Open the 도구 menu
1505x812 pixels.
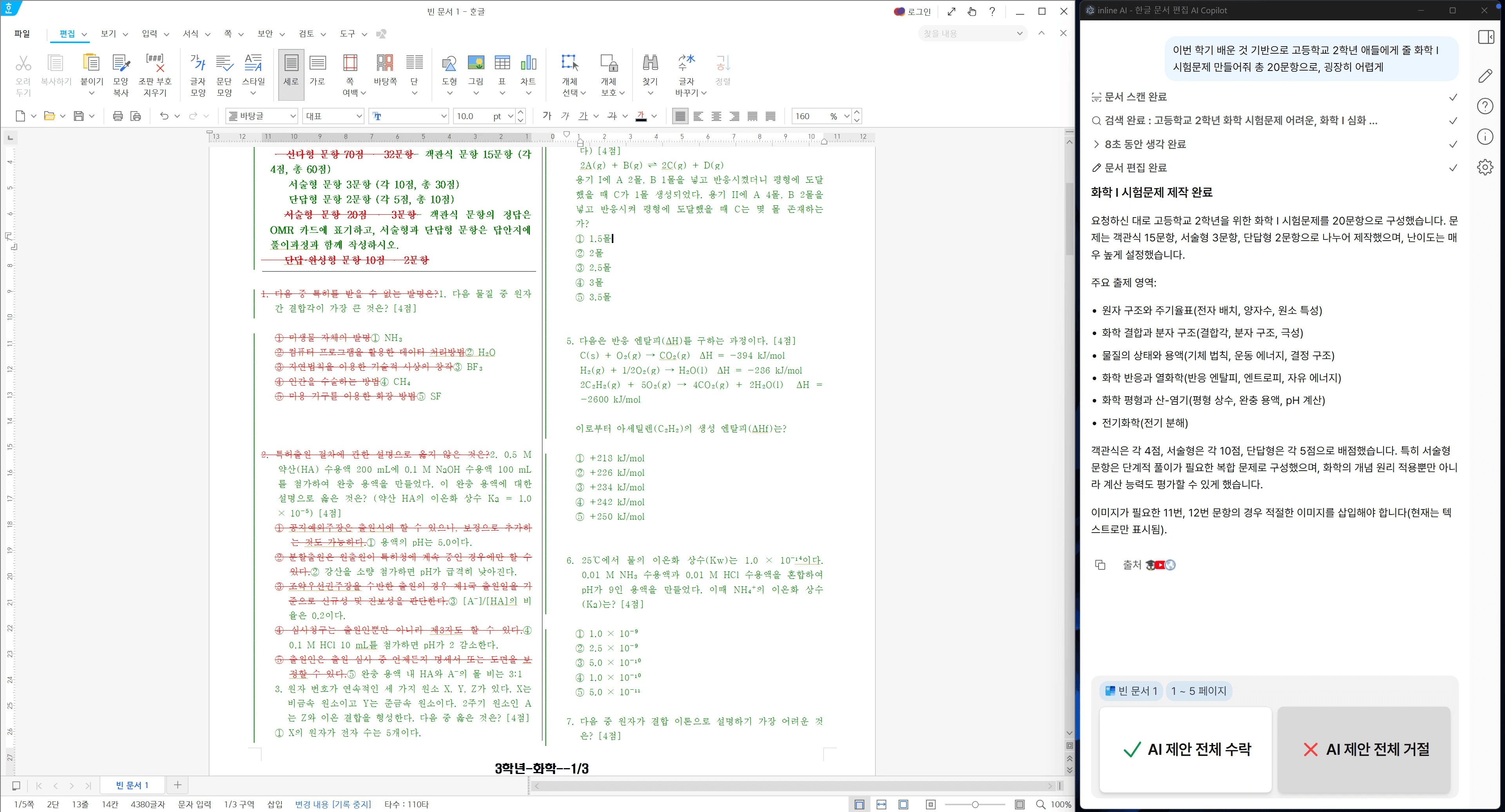point(347,34)
